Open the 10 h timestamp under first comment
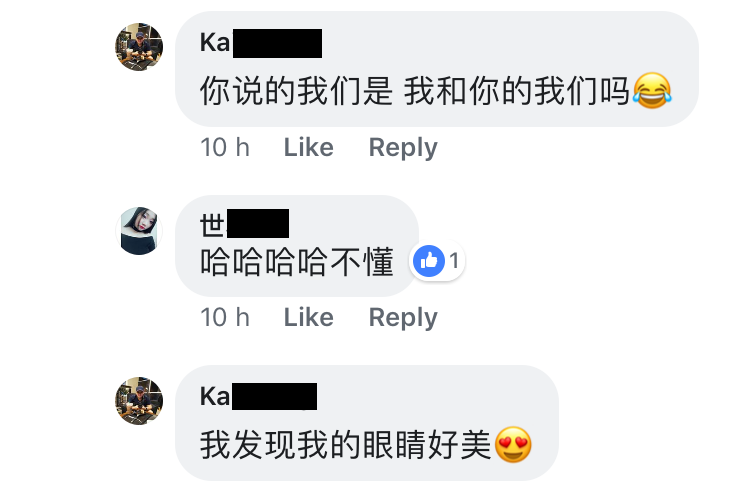749x490 pixels. (225, 147)
